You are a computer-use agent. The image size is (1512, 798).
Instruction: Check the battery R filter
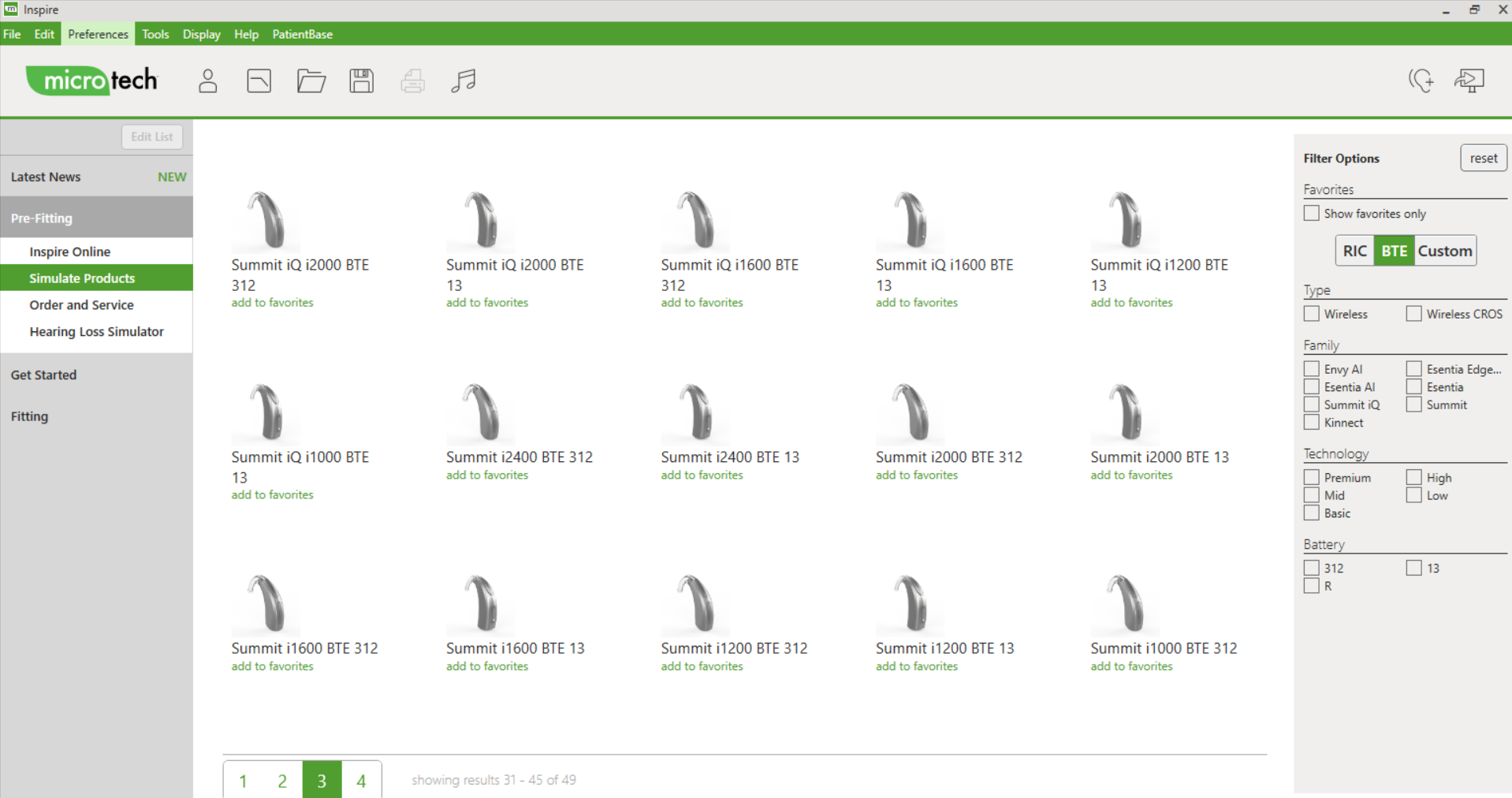pos(1312,586)
